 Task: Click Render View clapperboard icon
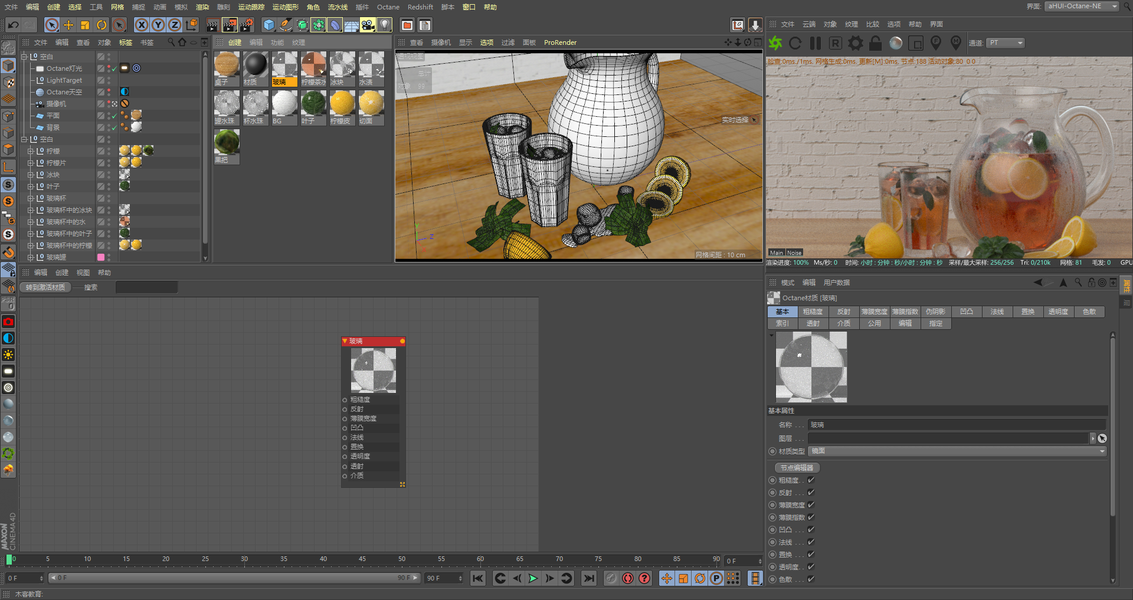212,25
